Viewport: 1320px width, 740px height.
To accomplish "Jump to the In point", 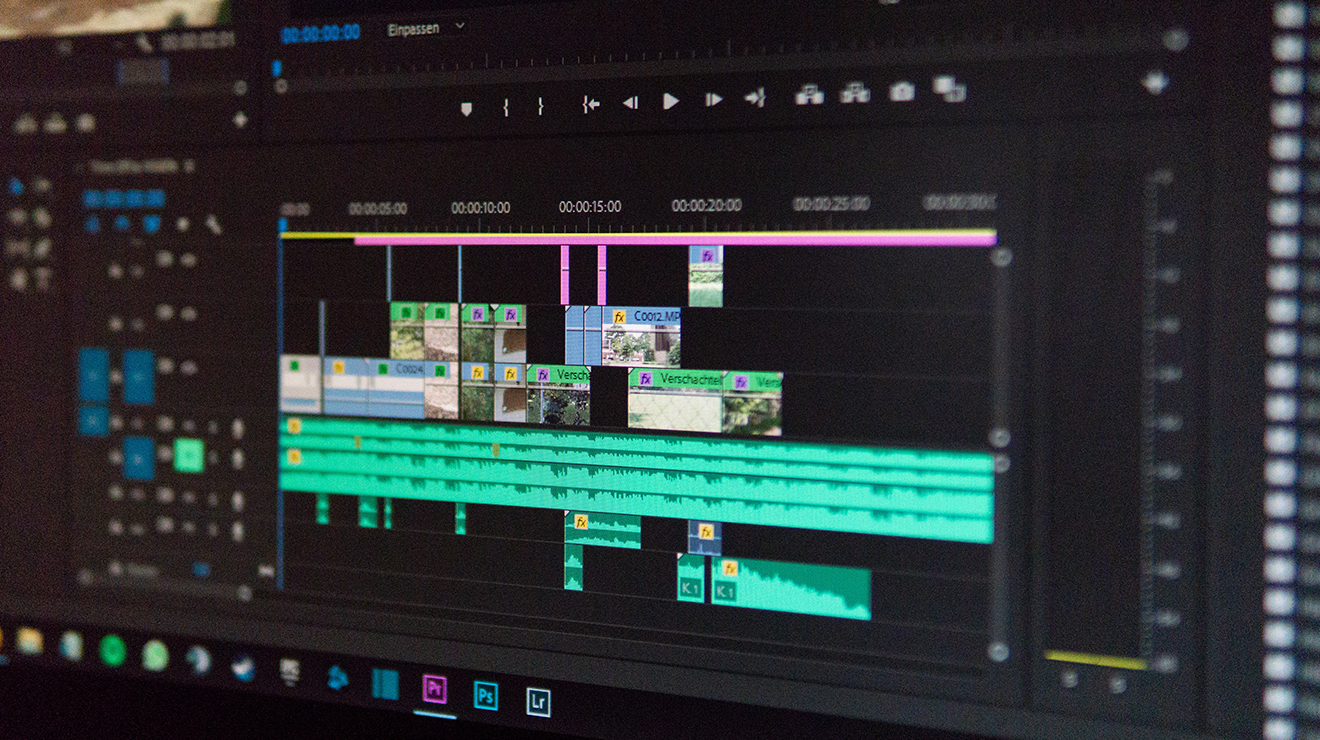I will (x=591, y=103).
